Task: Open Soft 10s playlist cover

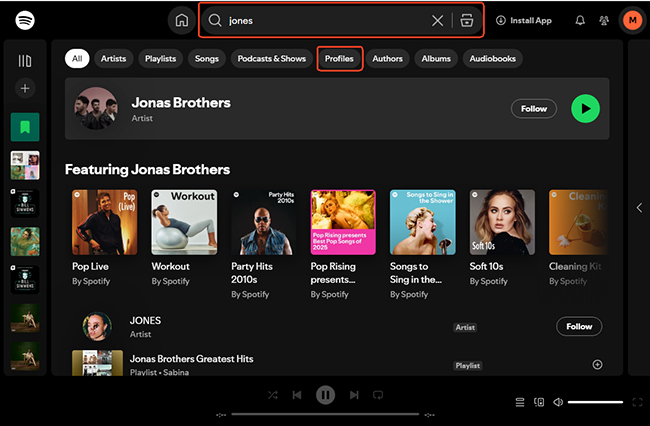Action: tap(502, 222)
